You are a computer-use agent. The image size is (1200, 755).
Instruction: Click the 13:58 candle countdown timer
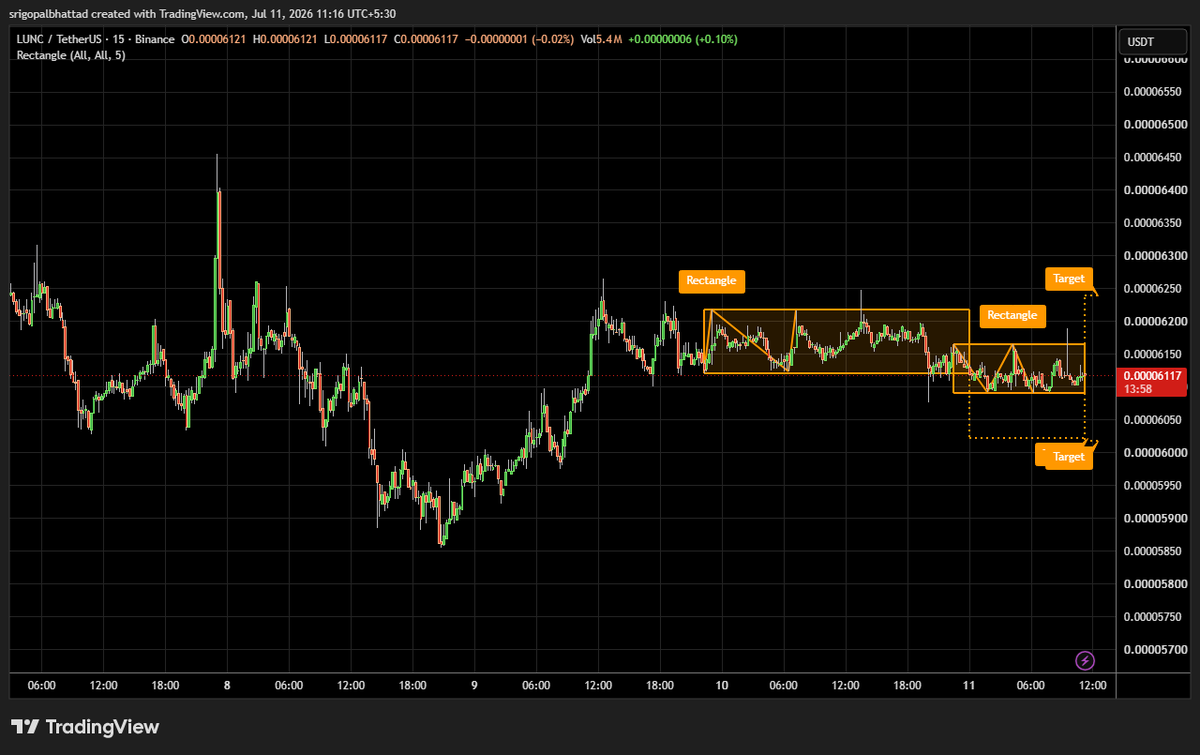[1138, 389]
